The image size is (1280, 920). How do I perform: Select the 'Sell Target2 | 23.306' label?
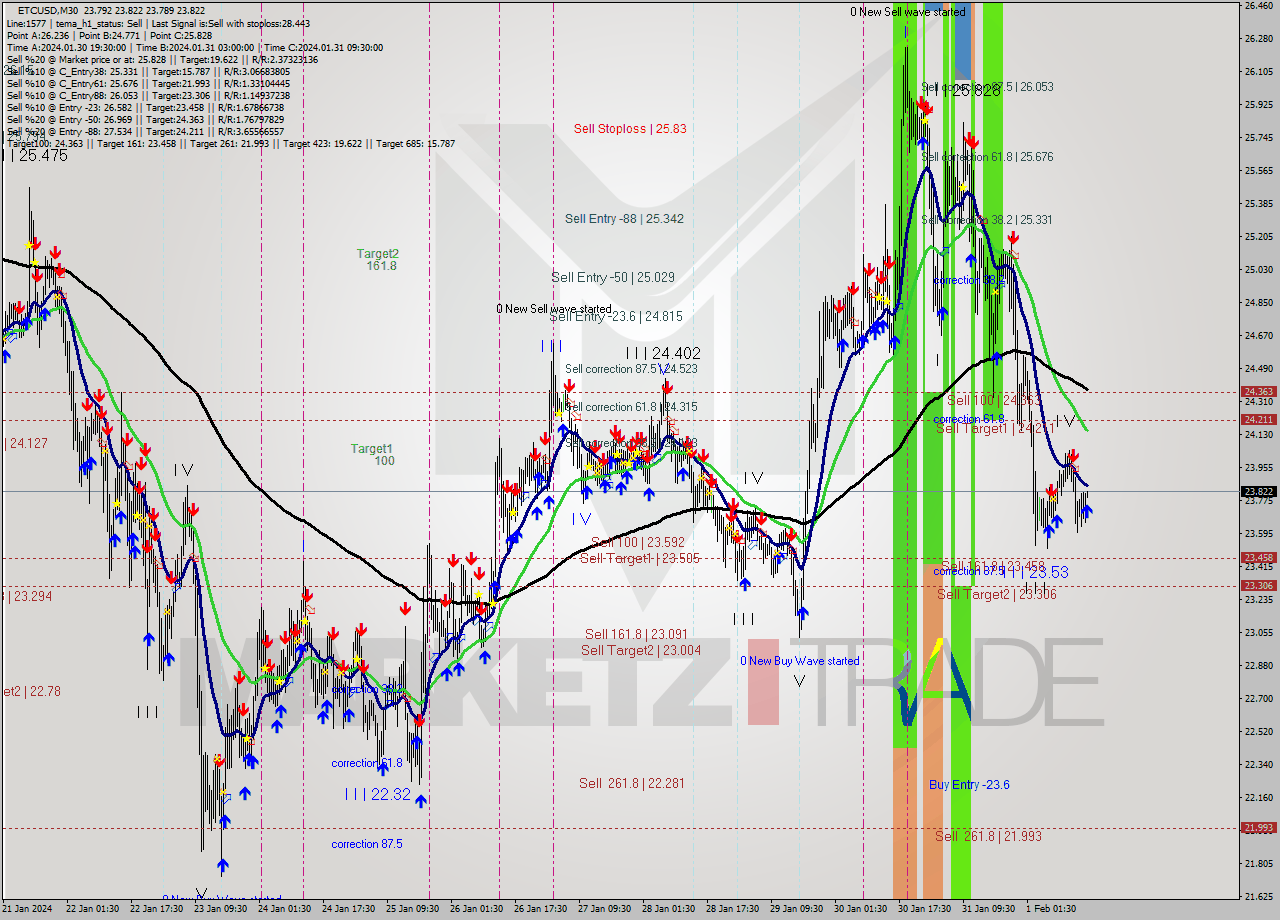tap(996, 595)
